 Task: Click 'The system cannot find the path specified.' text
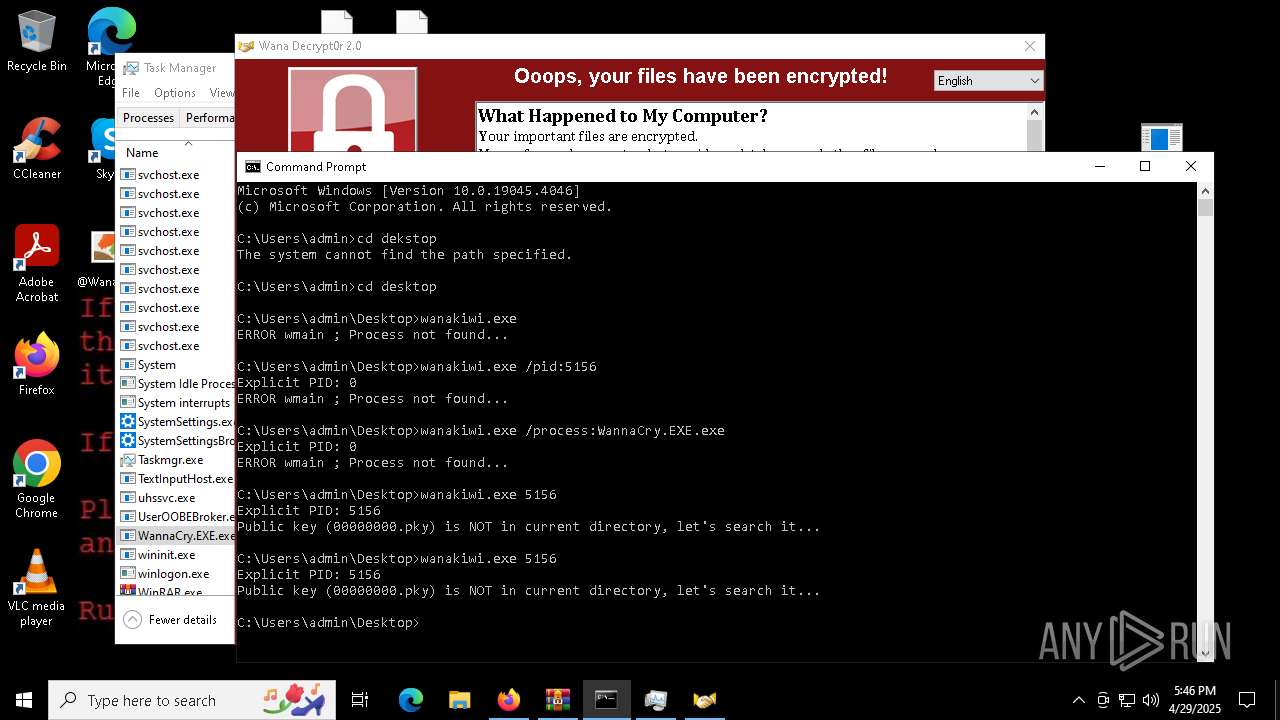pyautogui.click(x=404, y=255)
